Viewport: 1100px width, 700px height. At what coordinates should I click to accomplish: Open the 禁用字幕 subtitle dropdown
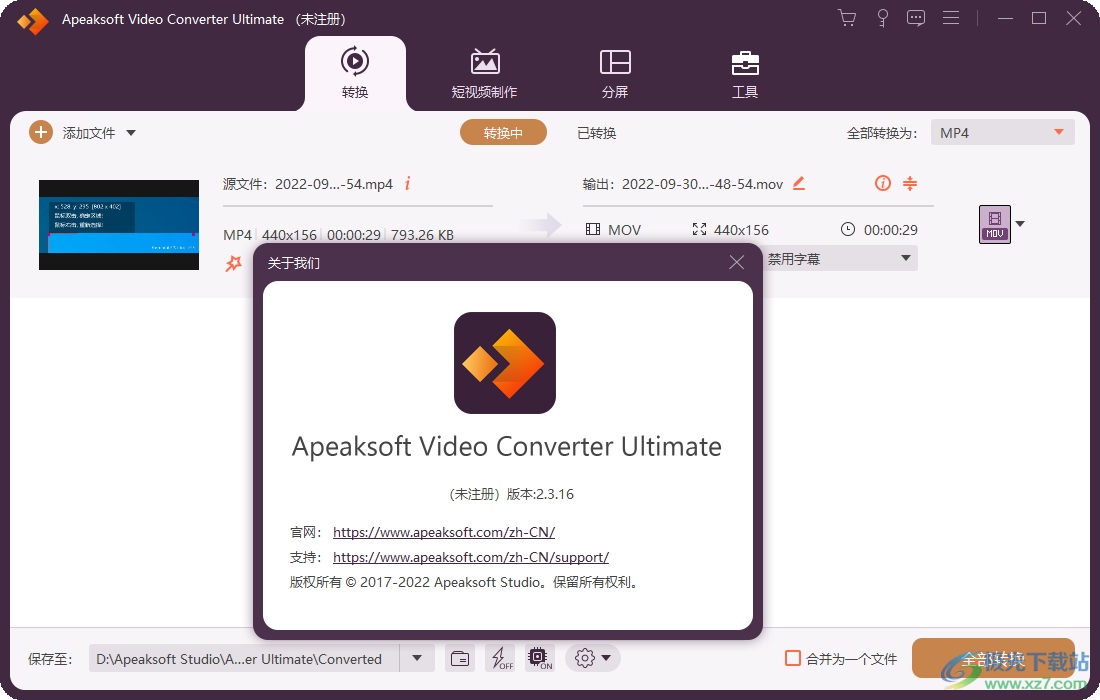tap(839, 259)
